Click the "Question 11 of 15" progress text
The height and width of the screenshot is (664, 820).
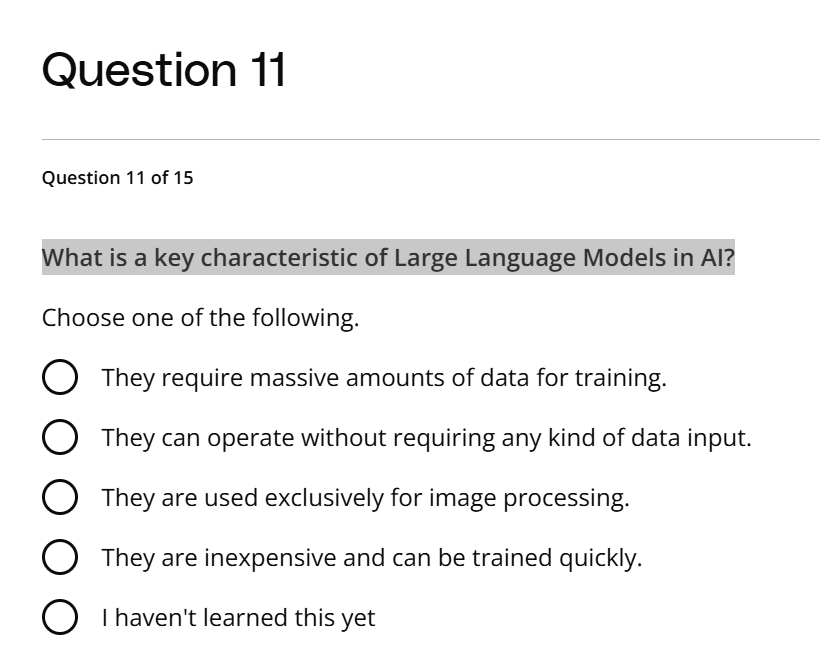118,178
